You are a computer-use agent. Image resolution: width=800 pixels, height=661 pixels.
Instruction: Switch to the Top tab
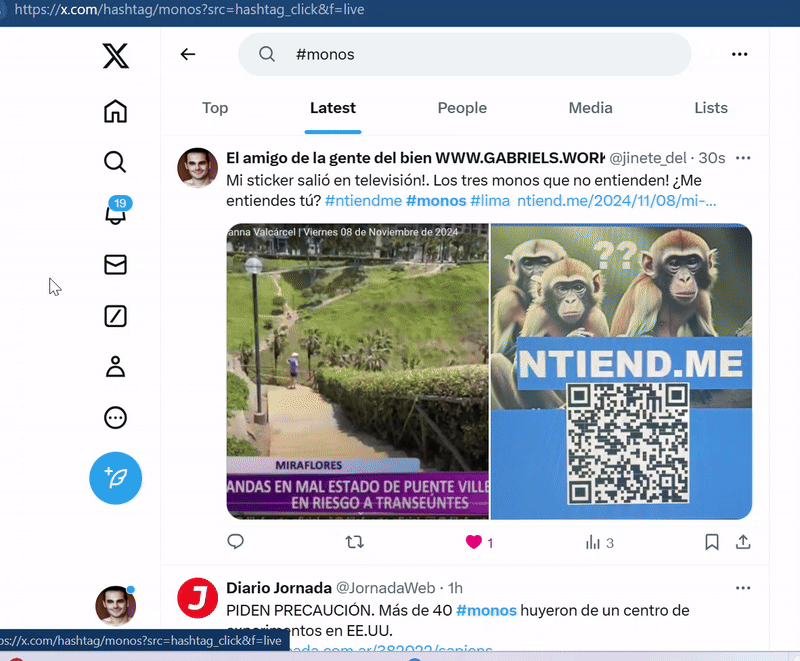pos(215,108)
